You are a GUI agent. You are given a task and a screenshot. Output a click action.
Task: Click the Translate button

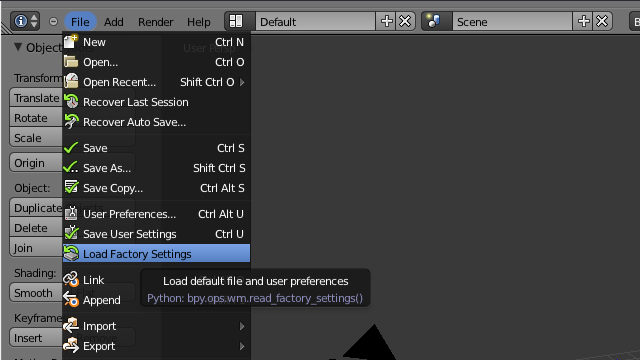(36, 98)
